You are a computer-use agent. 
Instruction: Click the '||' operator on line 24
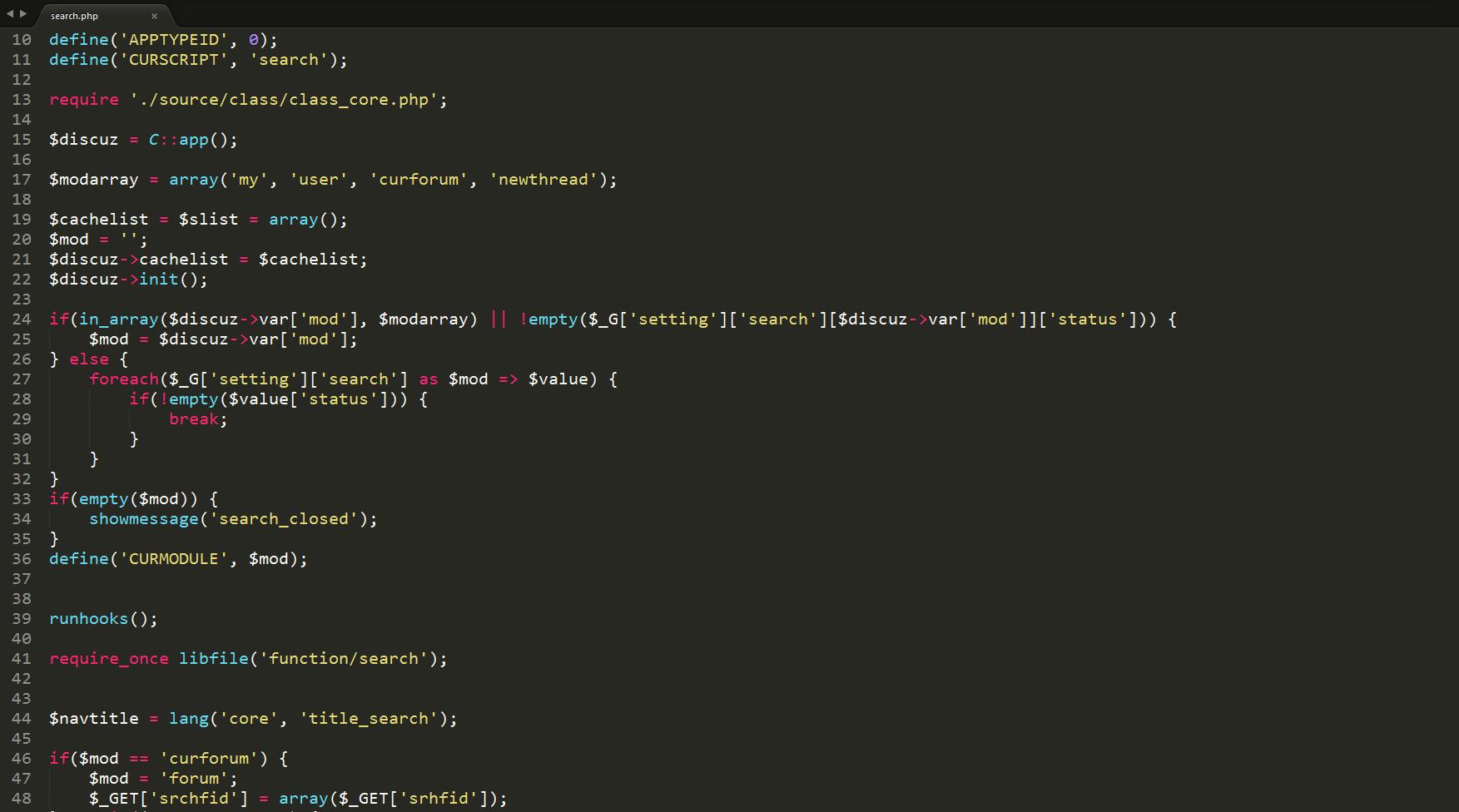tap(498, 319)
